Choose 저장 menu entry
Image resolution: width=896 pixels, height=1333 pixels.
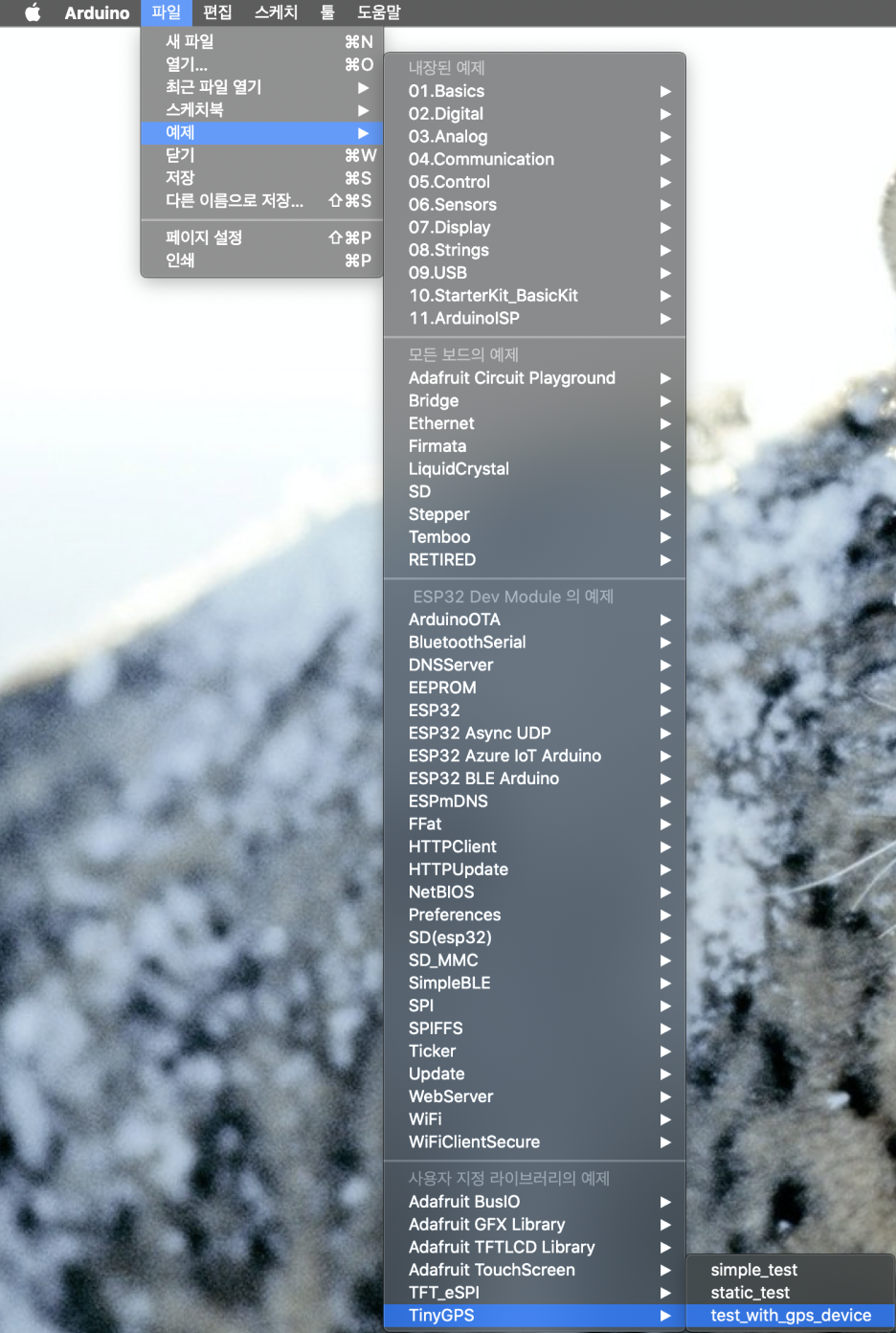click(x=262, y=178)
